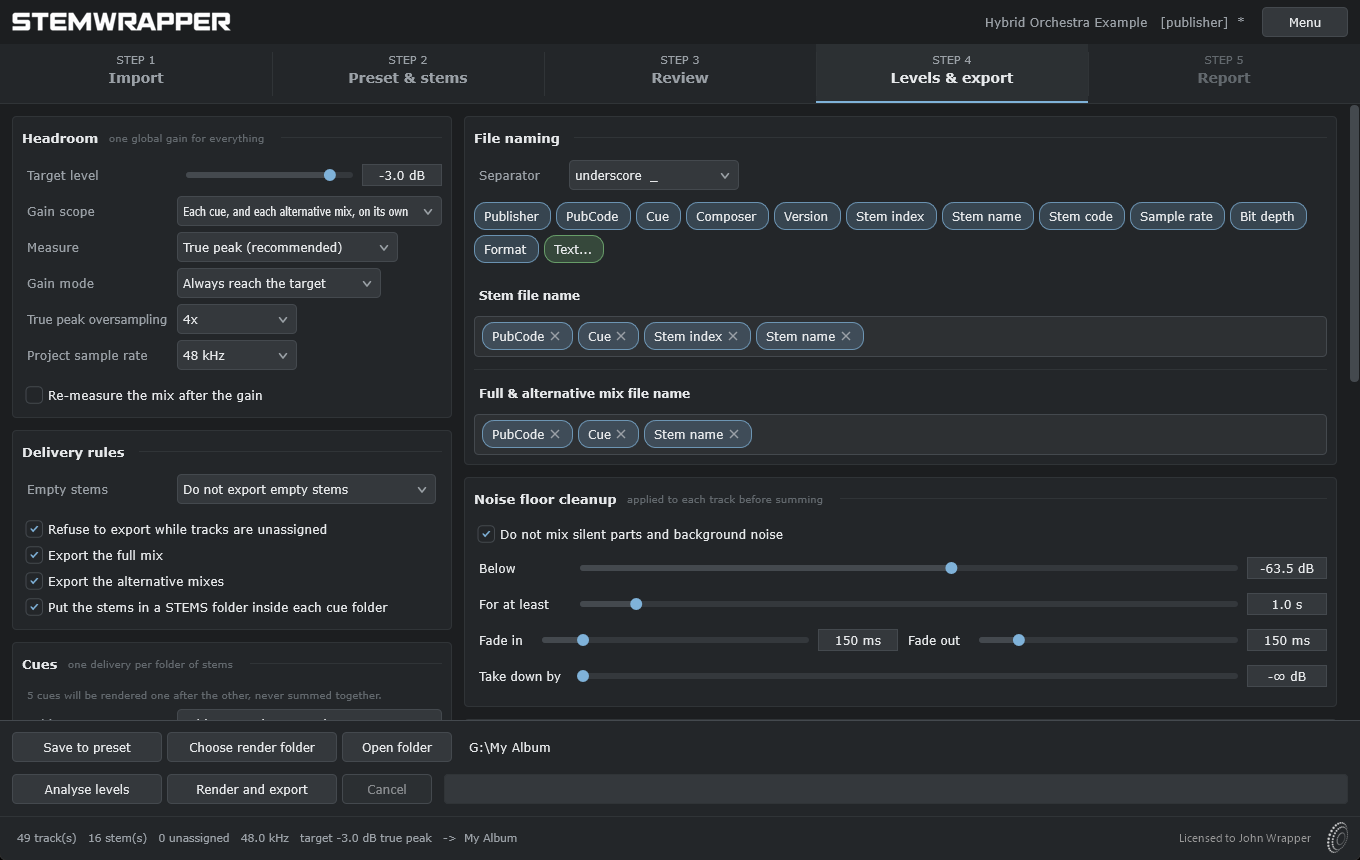
Task: Add Sample rate token to file name
Action: (x=1176, y=216)
